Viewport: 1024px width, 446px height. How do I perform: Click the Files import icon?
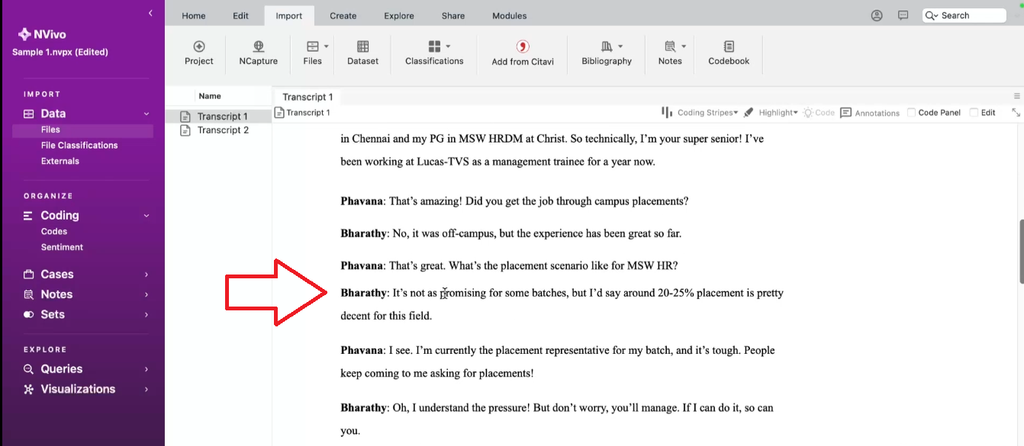[313, 46]
